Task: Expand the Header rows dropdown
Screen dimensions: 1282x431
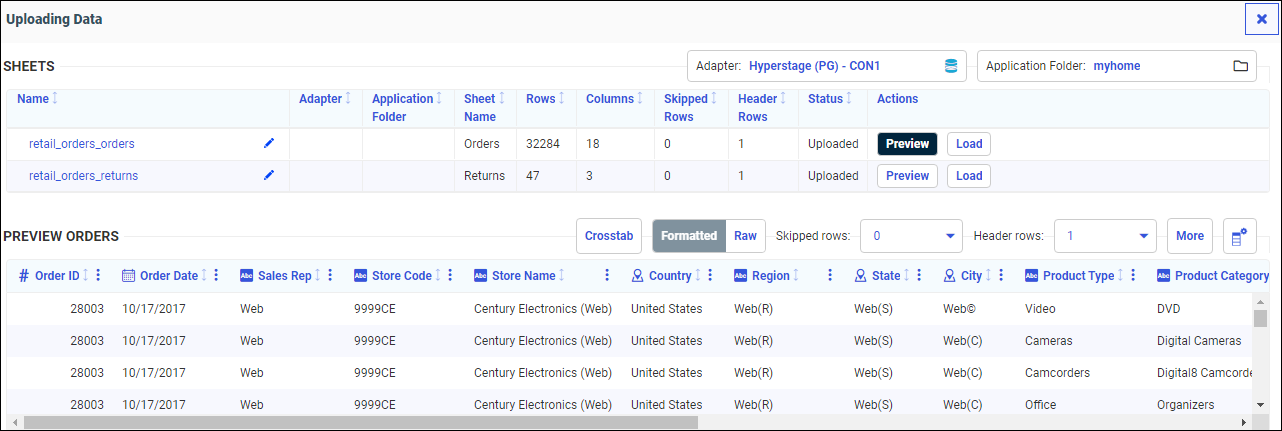Action: click(1142, 237)
